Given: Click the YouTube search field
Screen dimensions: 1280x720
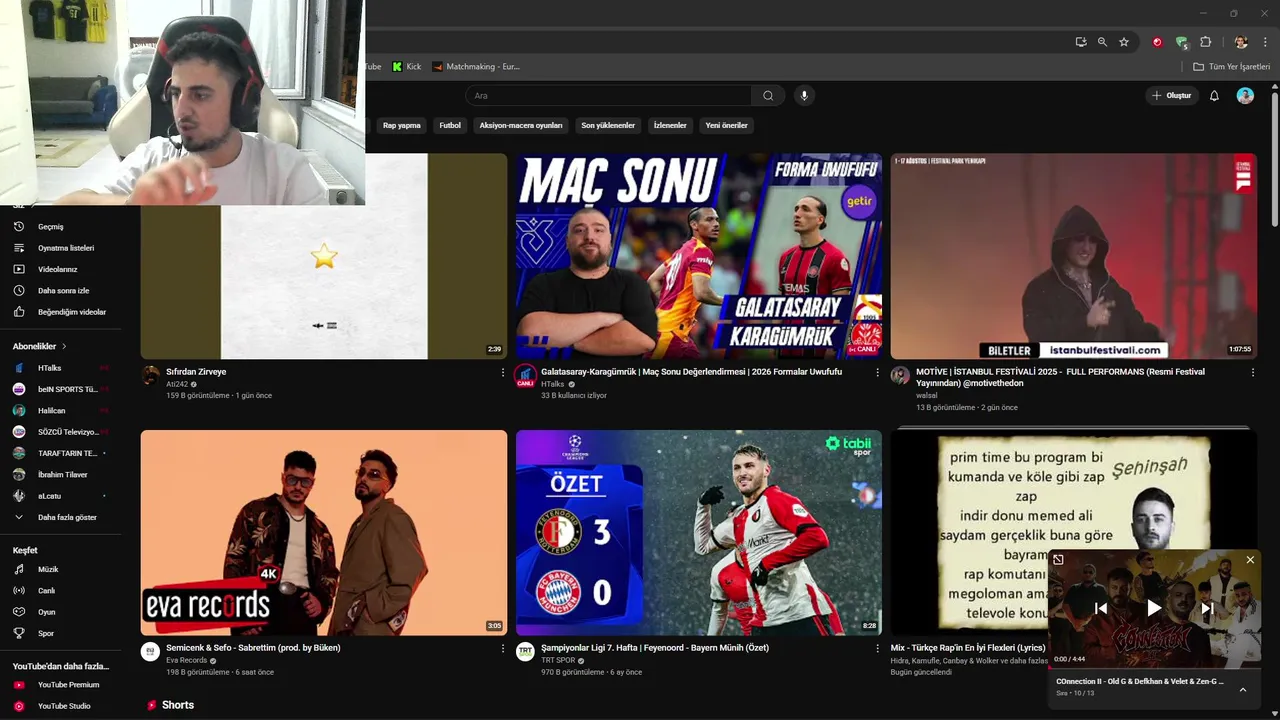Looking at the screenshot, I should coord(608,96).
